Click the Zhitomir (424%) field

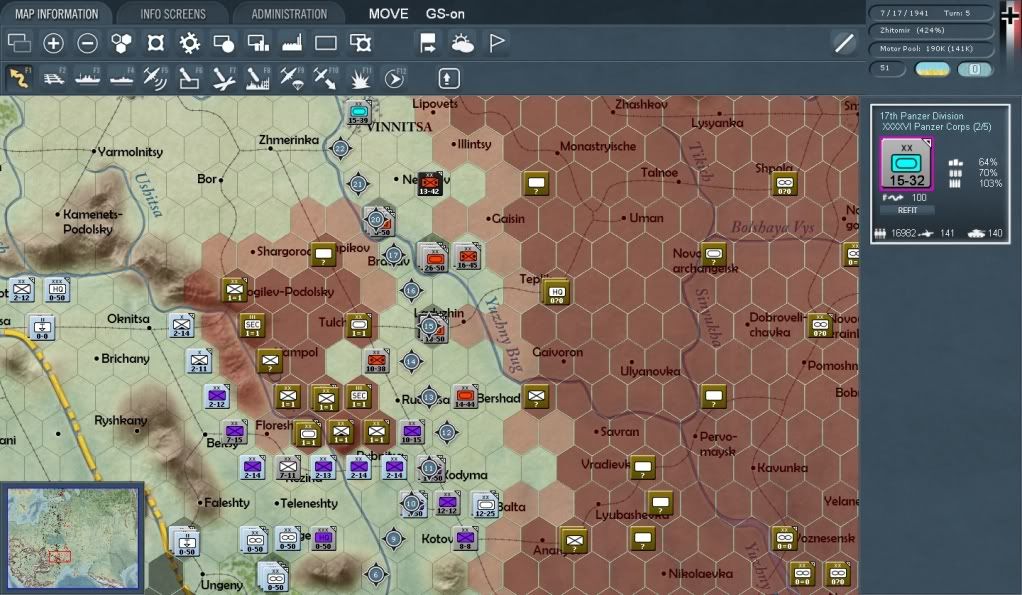coord(931,31)
